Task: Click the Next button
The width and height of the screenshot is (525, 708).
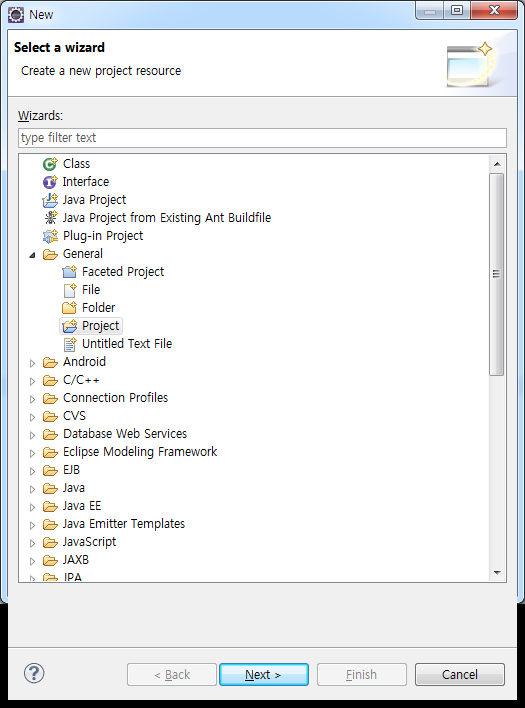Action: tap(264, 675)
